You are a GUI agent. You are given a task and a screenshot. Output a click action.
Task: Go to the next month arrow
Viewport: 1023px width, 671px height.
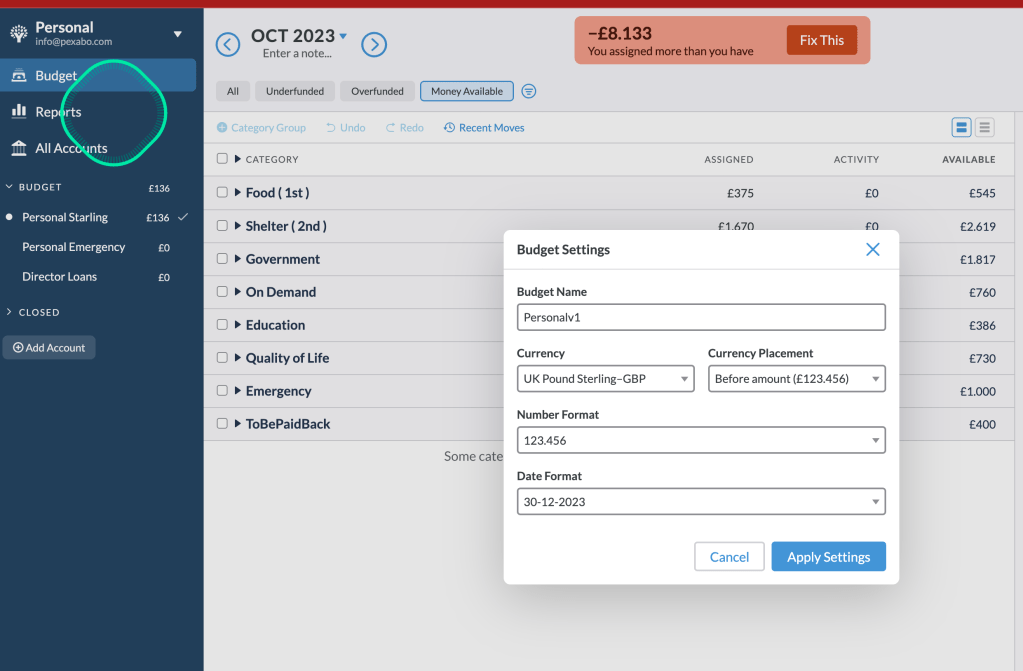point(374,44)
